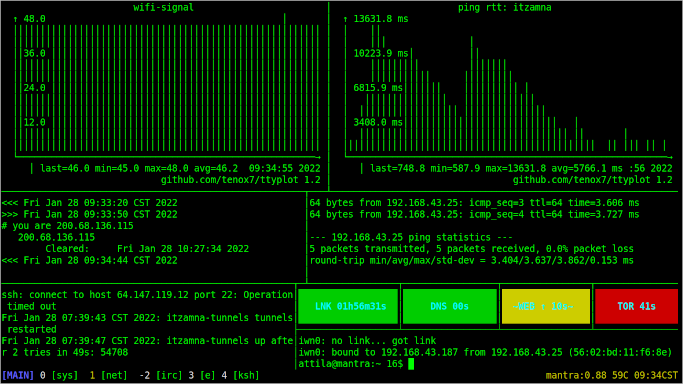This screenshot has width=683, height=384.
Task: Place cursor at attila@mantra shell prompt
Action: [351, 364]
